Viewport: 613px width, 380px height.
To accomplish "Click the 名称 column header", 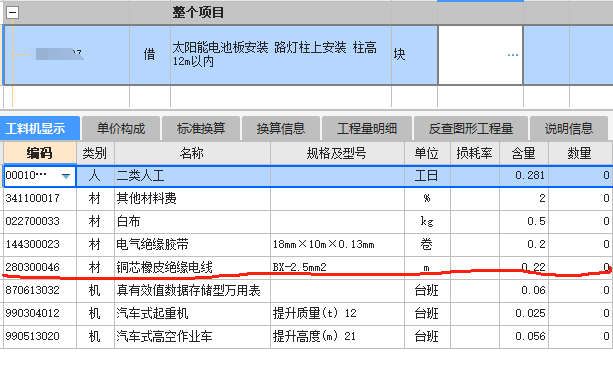I will click(192, 153).
